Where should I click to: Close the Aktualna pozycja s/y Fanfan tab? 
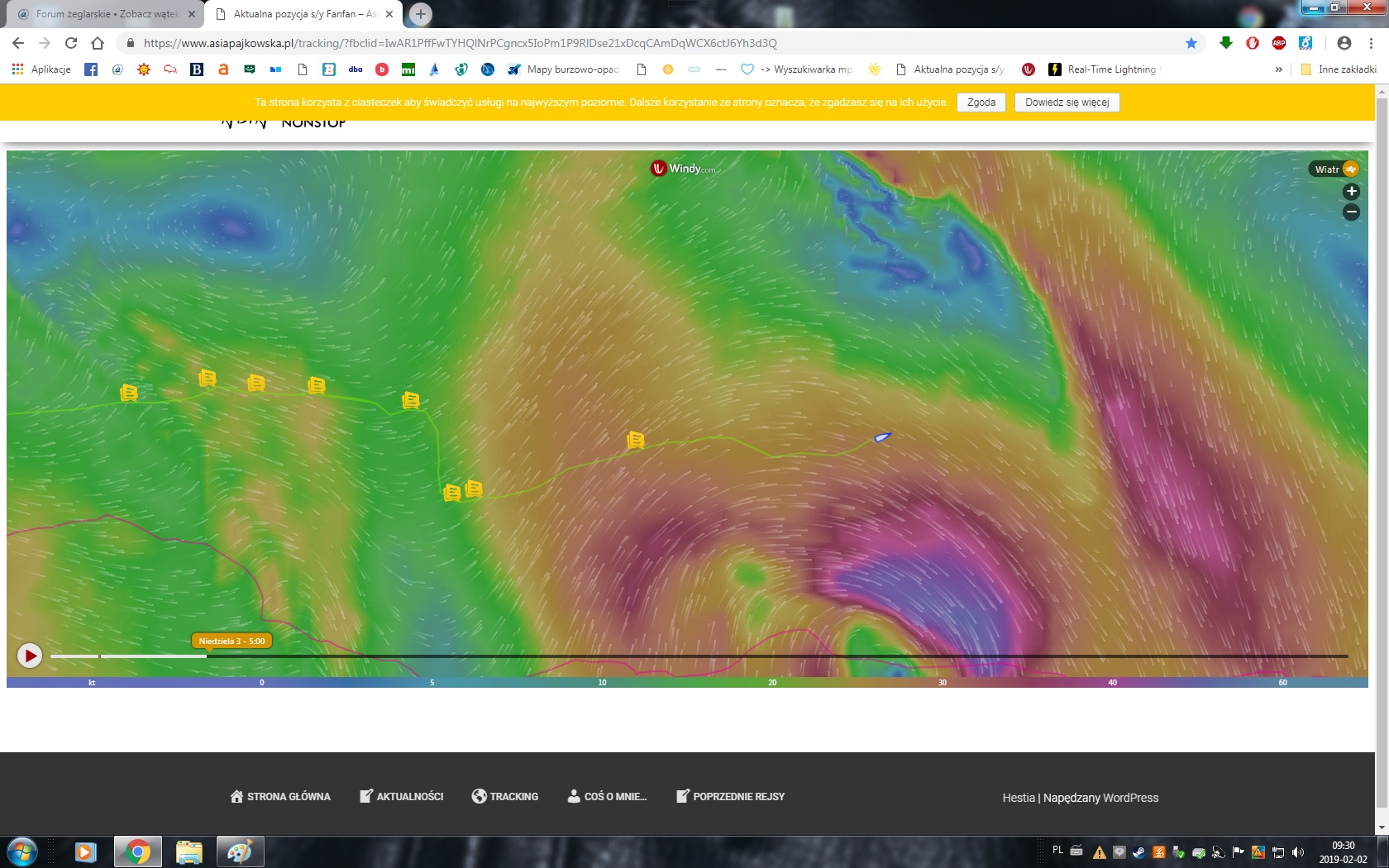(389, 14)
